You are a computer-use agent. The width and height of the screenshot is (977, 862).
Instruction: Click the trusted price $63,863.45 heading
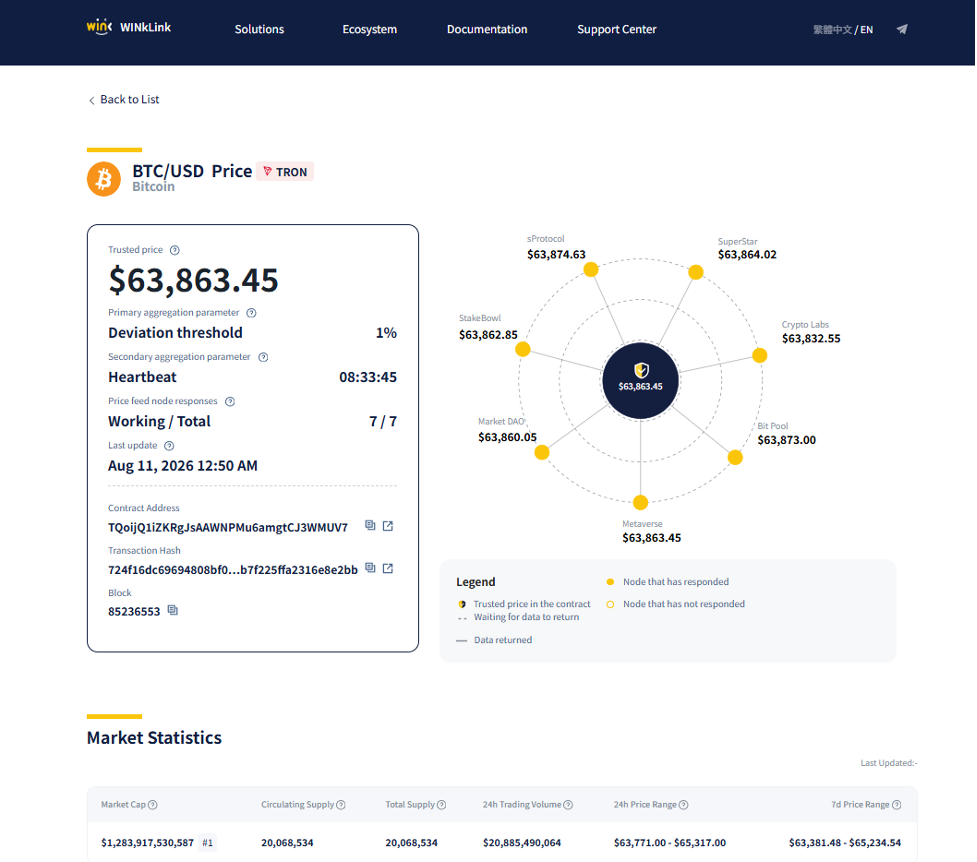(x=193, y=280)
